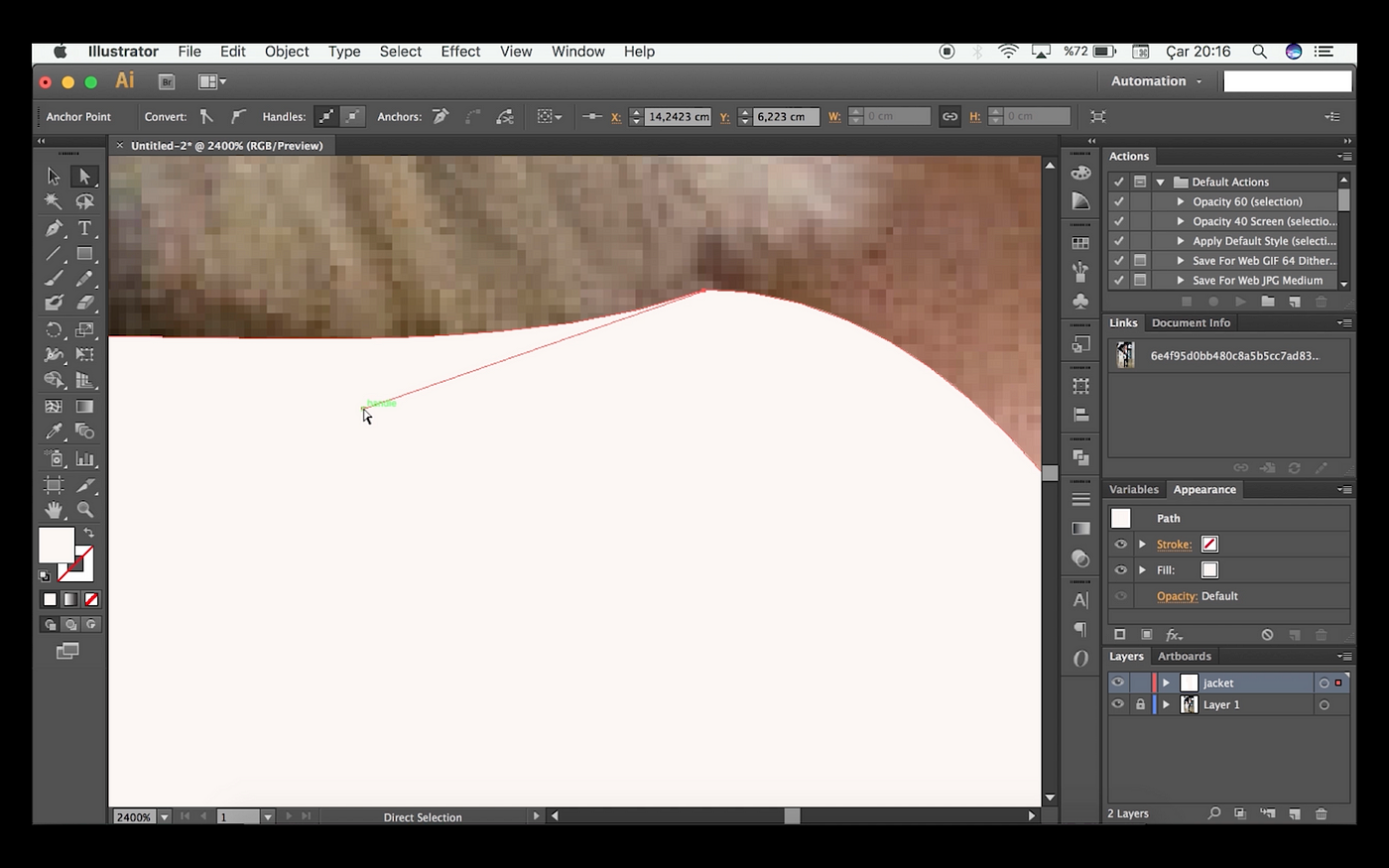The width and height of the screenshot is (1389, 868).
Task: Click the Y coordinate label link
Action: 724,117
